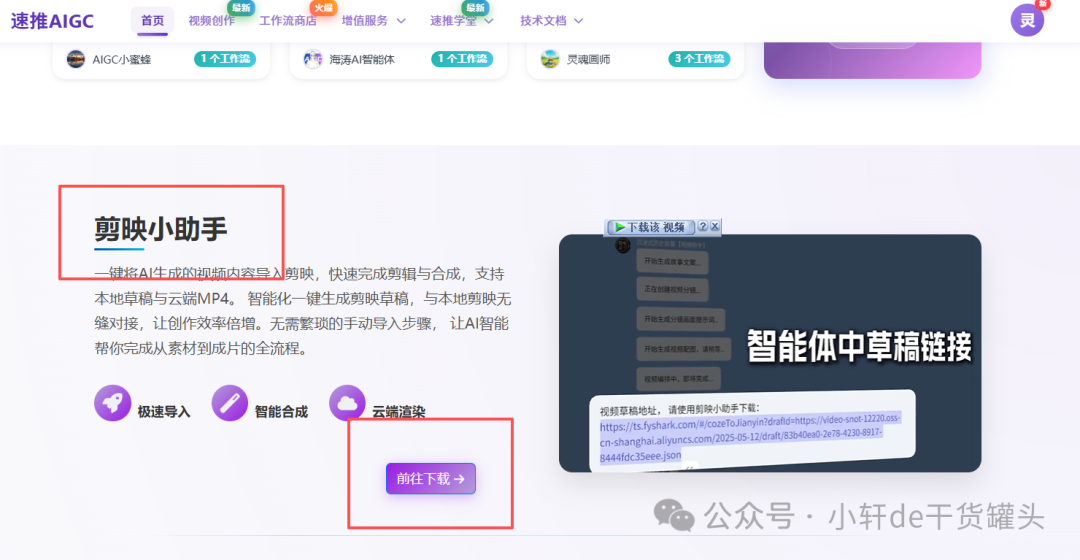The image size is (1080, 560).
Task: Open the user avatar 灵 menu
Action: [1027, 19]
